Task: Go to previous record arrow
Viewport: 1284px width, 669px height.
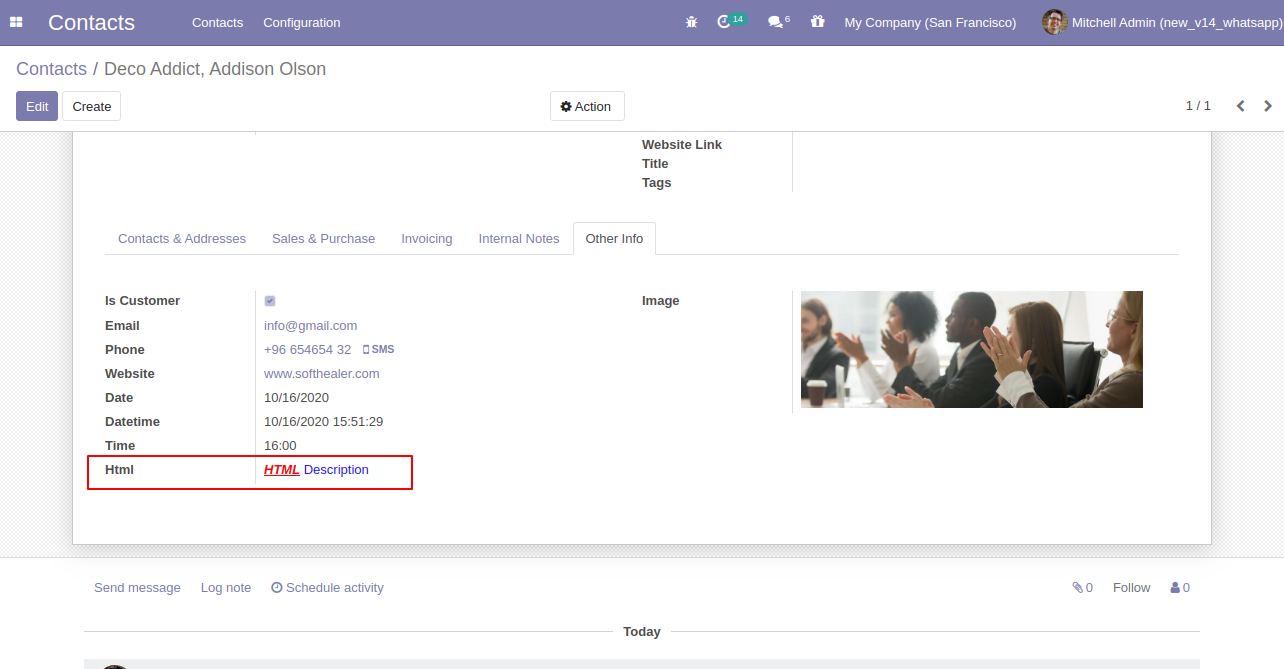Action: tap(1240, 106)
